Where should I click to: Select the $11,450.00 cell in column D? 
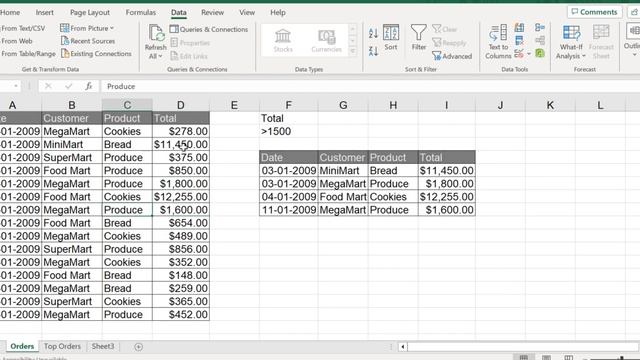tap(181, 144)
